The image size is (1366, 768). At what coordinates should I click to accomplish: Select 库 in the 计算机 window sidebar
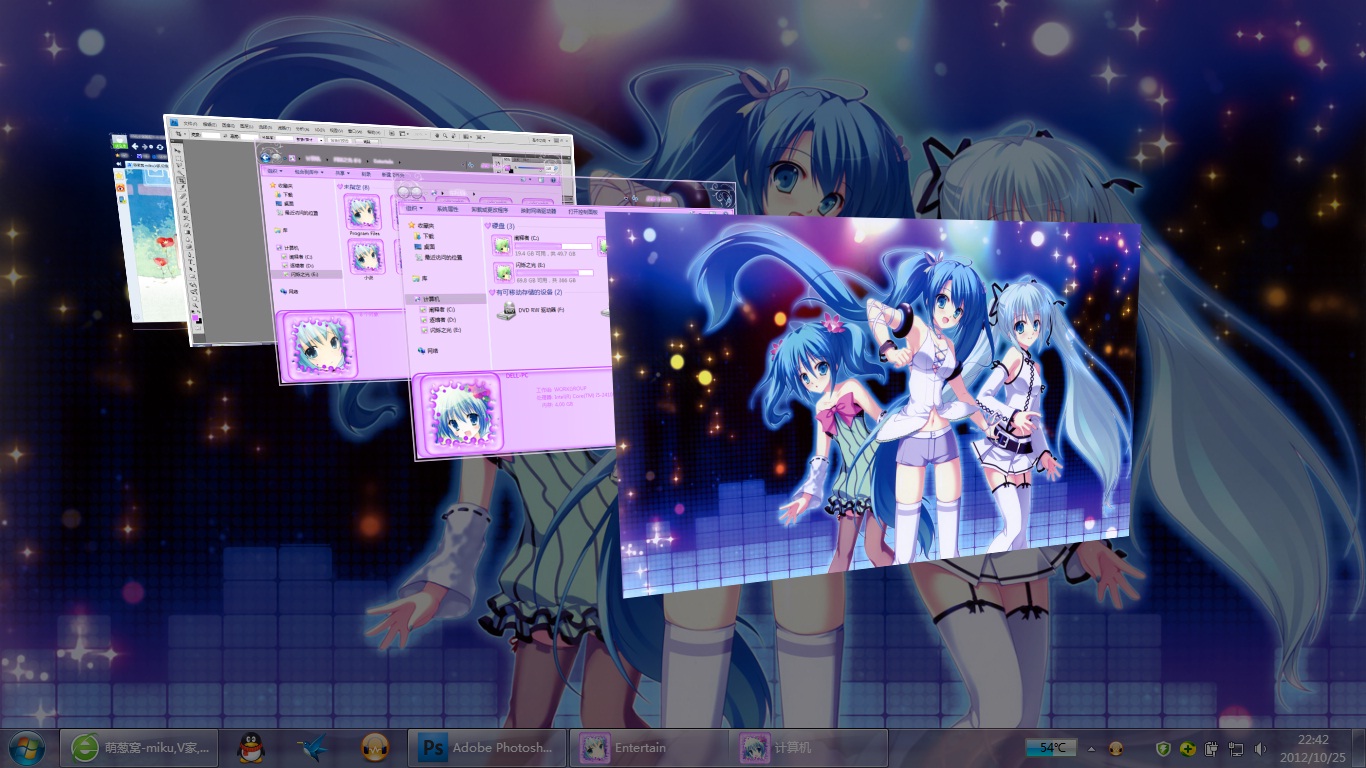[x=421, y=278]
